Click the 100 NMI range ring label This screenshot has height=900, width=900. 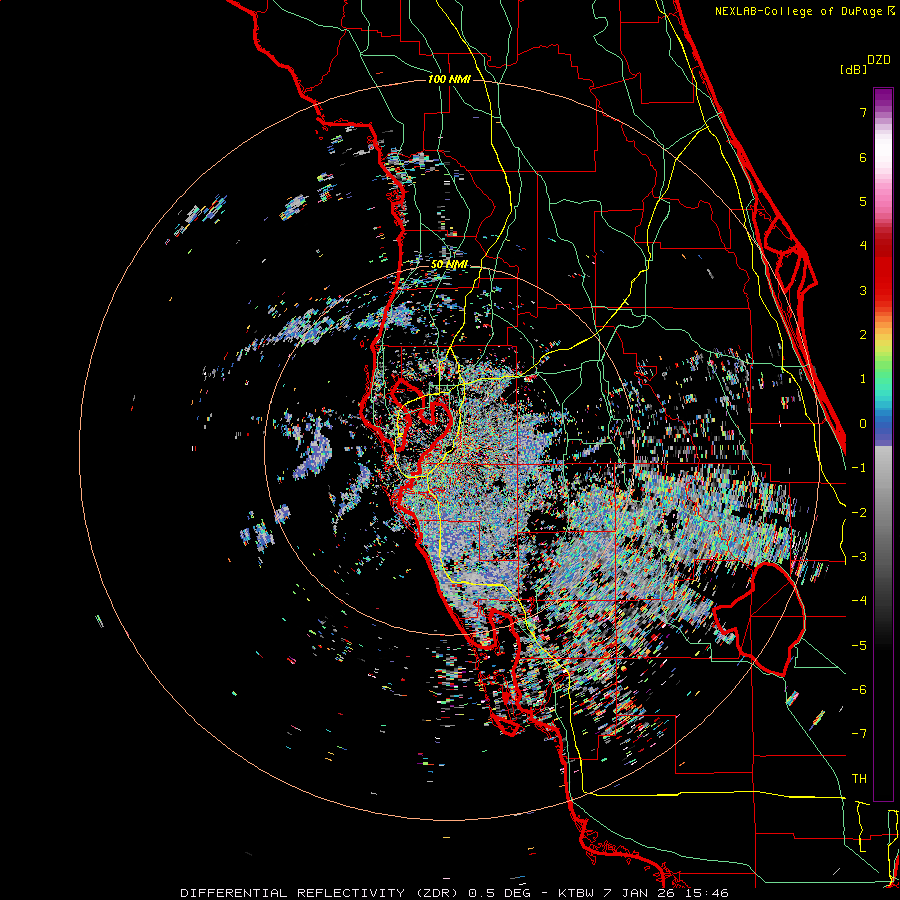pos(449,79)
